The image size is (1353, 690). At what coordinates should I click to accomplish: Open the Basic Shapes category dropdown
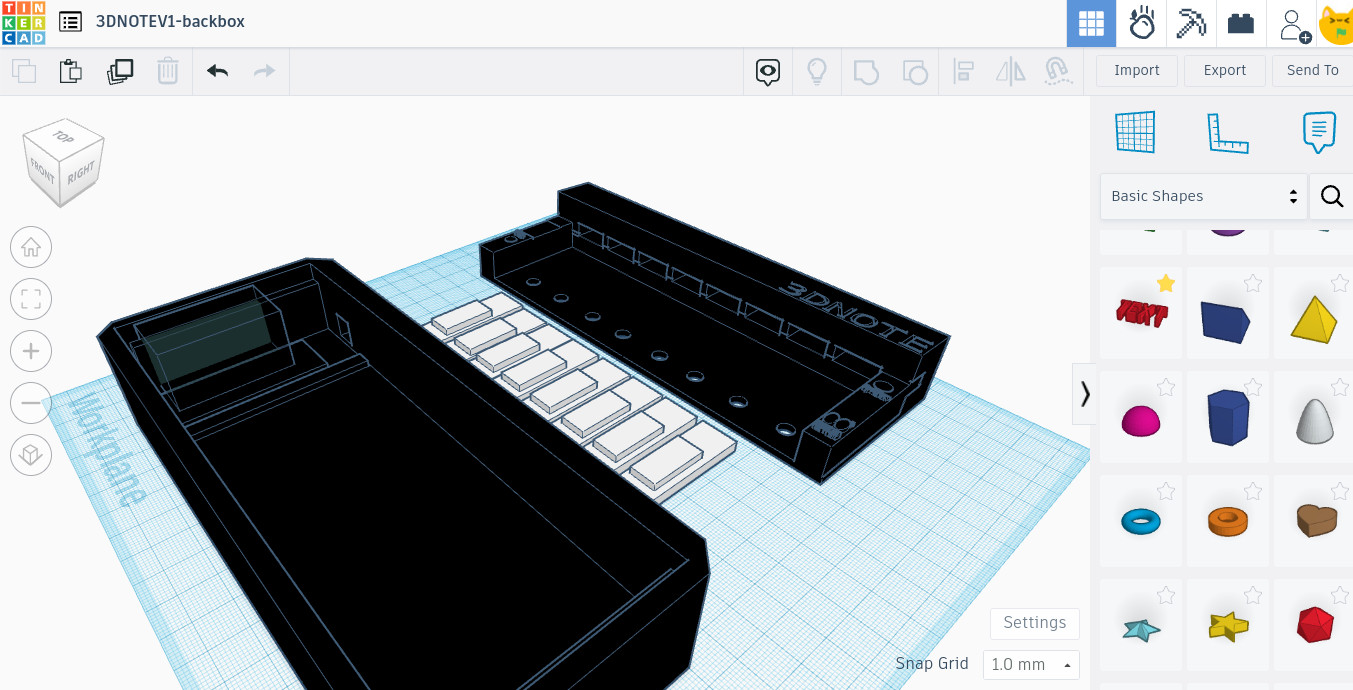click(x=1203, y=196)
